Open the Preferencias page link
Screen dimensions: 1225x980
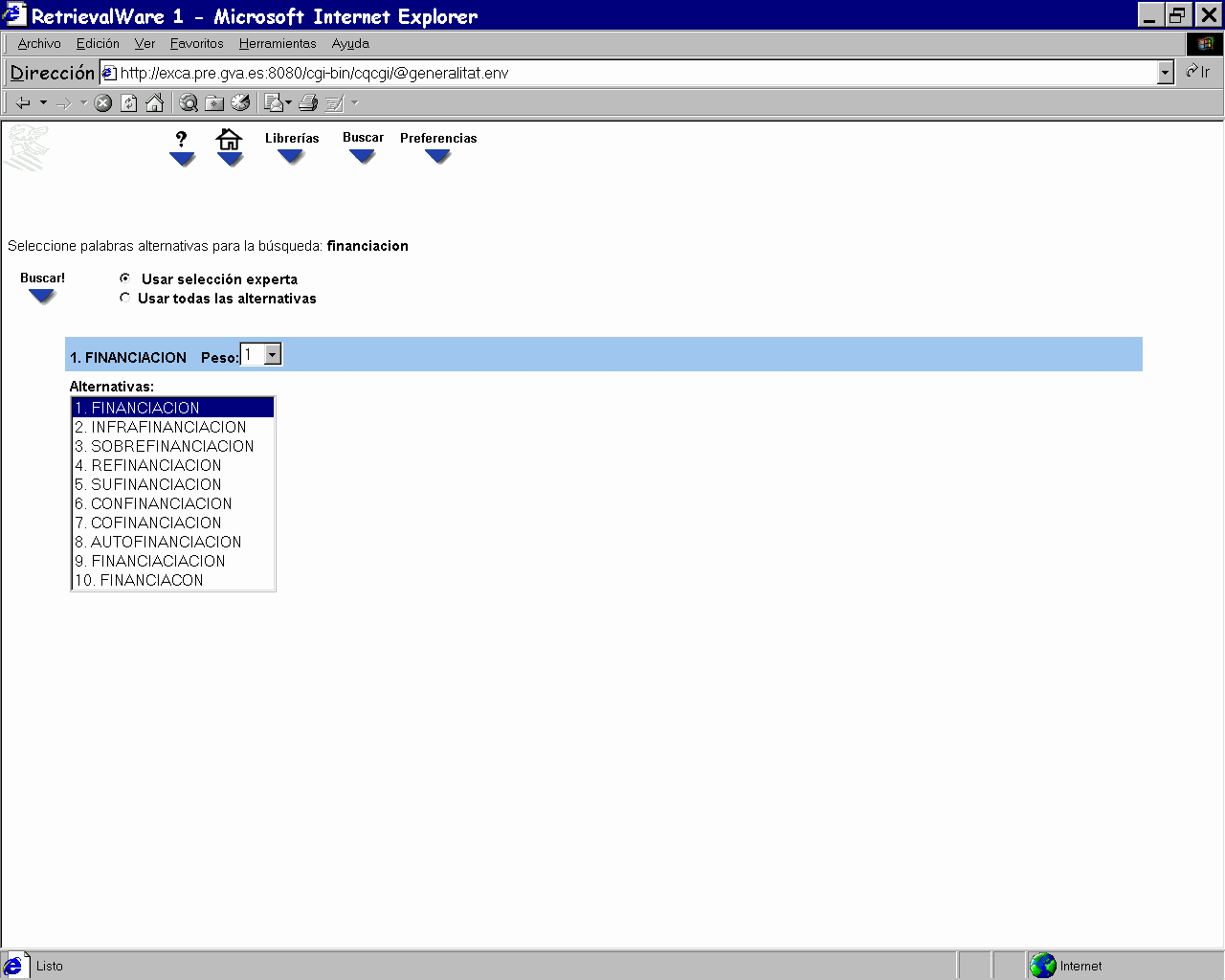pyautogui.click(x=438, y=139)
